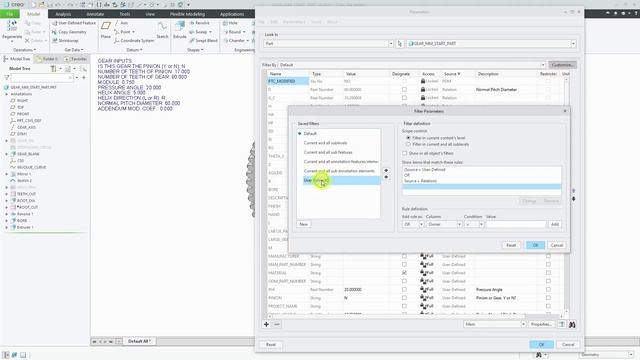Add a parameter with the plus icon
This screenshot has width=640, height=360.
pos(267,324)
